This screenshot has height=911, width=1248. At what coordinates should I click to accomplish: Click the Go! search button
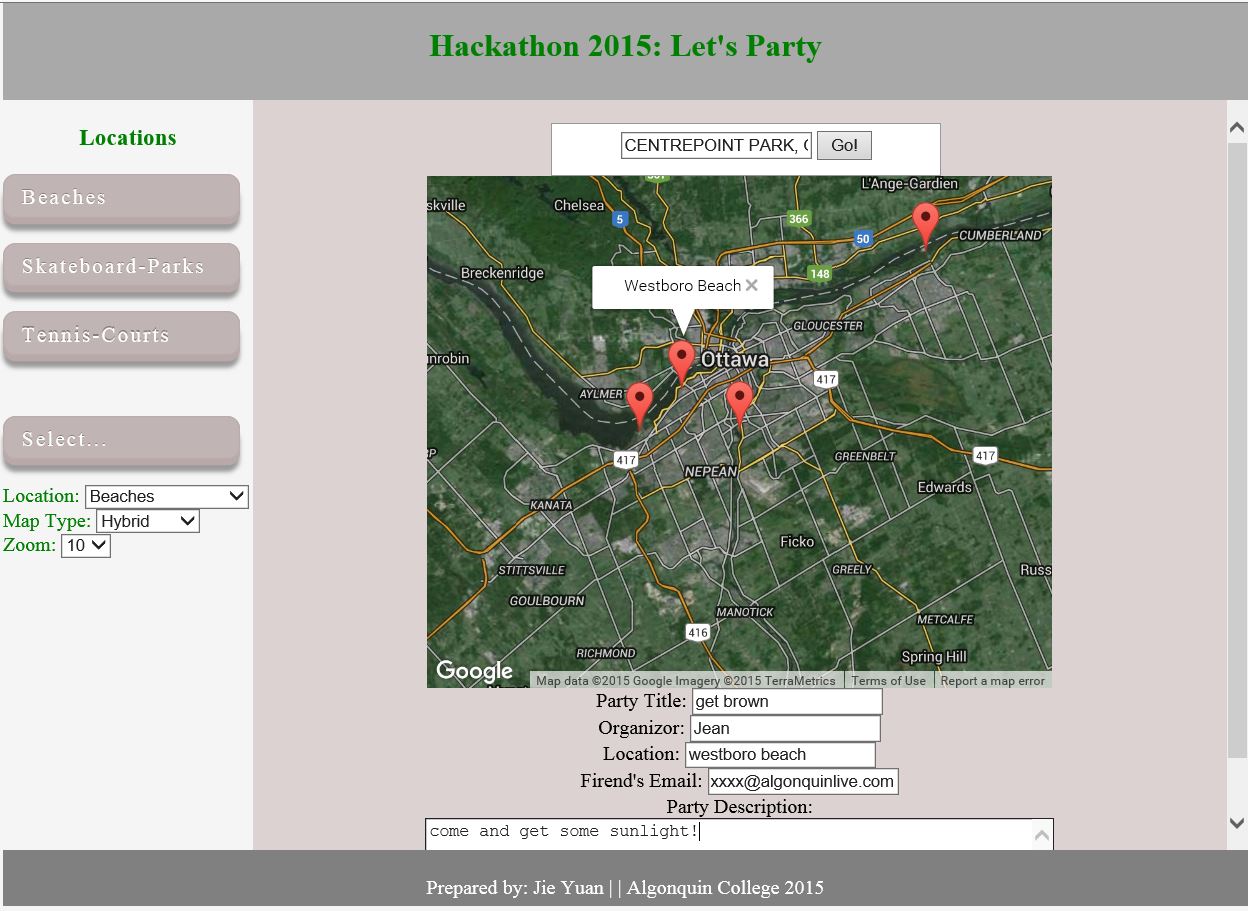coord(844,145)
